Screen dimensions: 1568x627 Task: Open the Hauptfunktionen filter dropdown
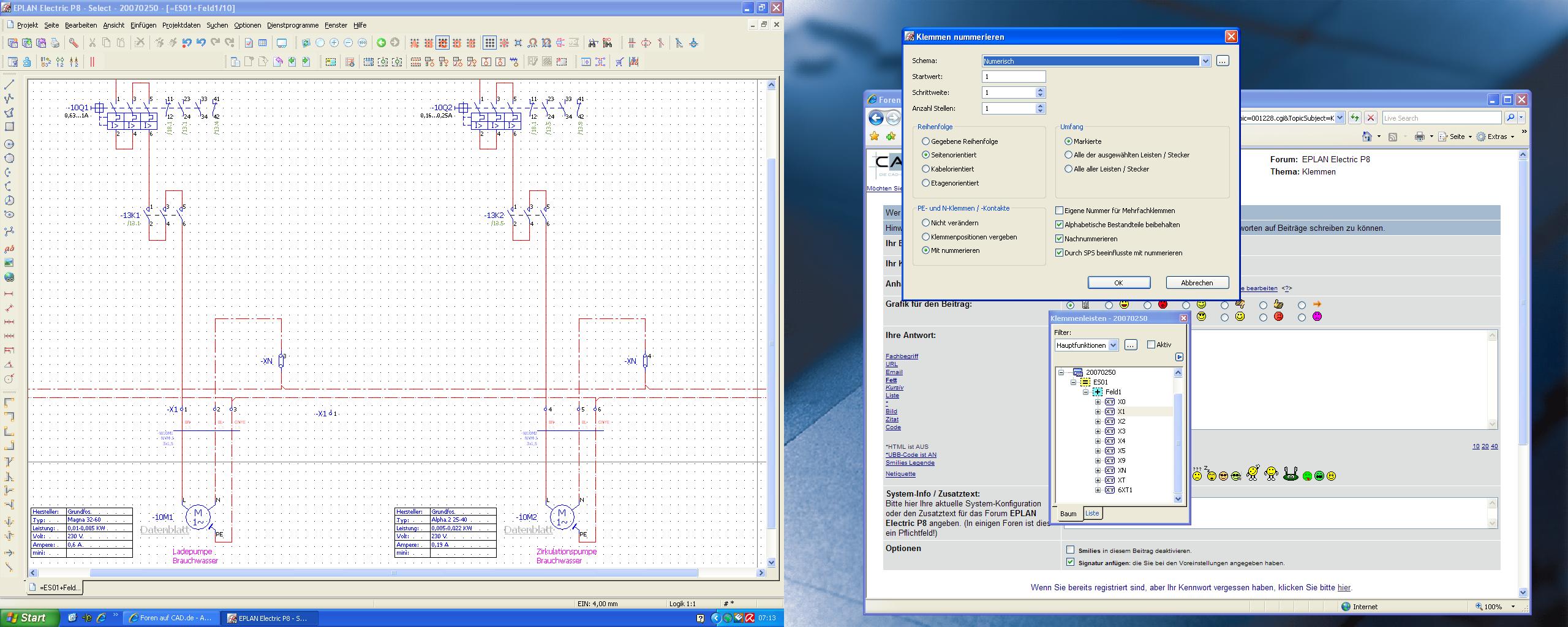point(1113,345)
